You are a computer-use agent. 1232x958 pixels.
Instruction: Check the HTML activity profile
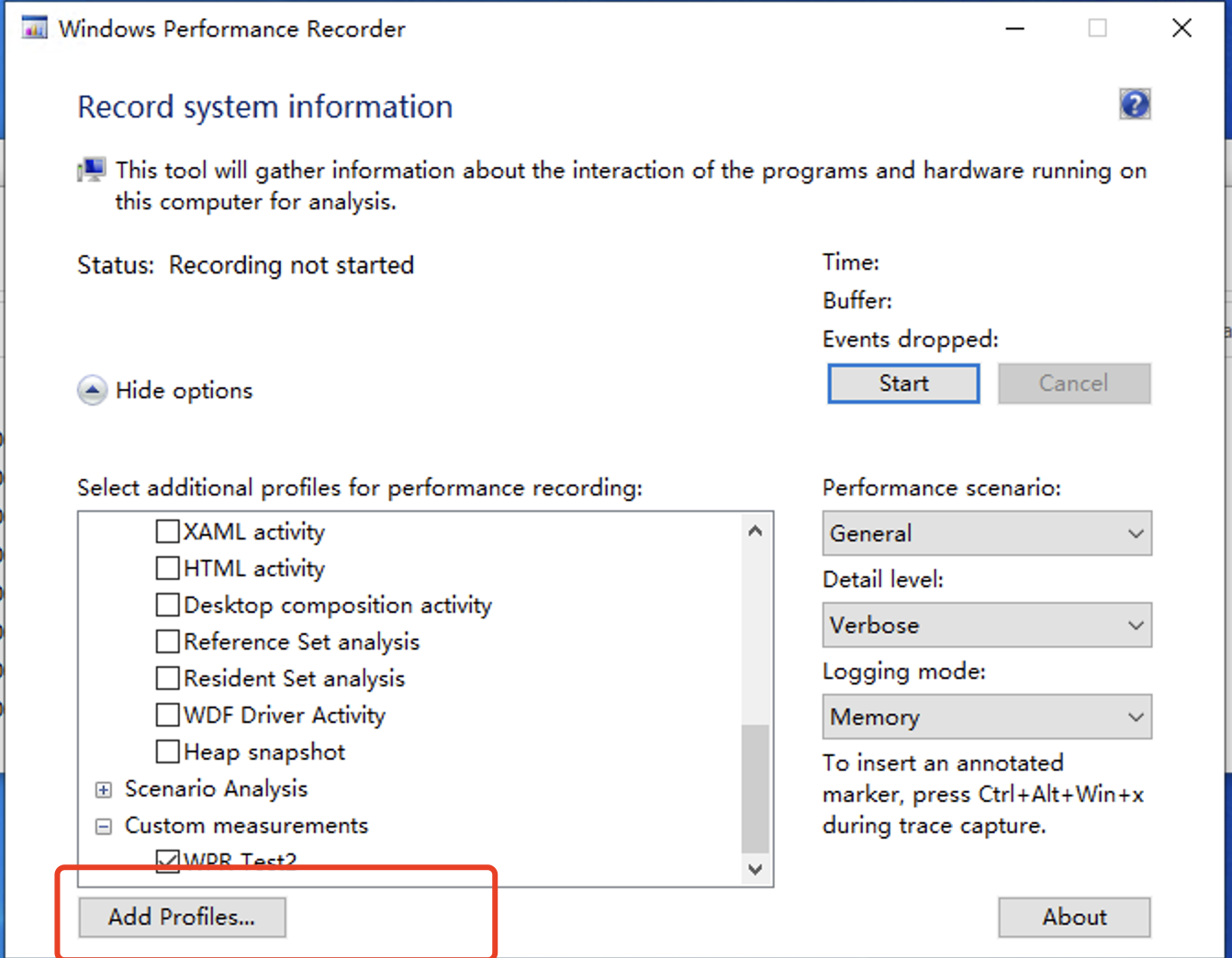pos(167,569)
